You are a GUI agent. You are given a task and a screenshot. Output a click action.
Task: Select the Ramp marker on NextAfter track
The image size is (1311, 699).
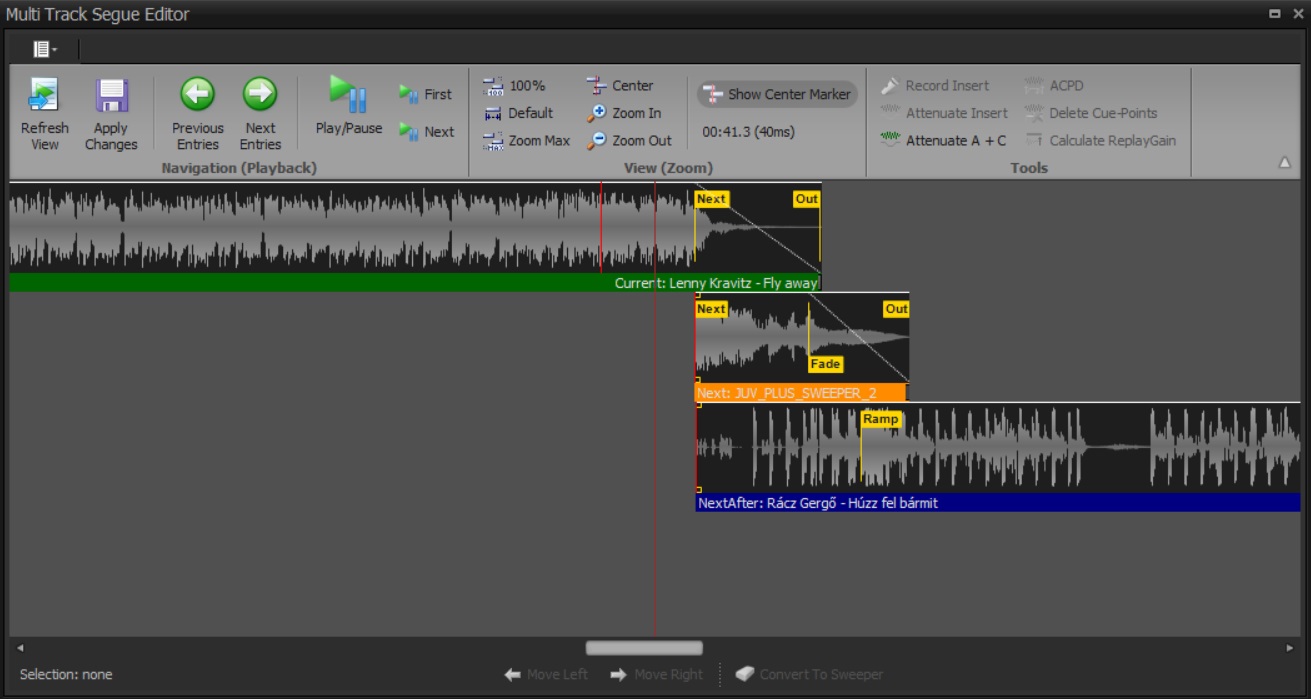tap(881, 419)
